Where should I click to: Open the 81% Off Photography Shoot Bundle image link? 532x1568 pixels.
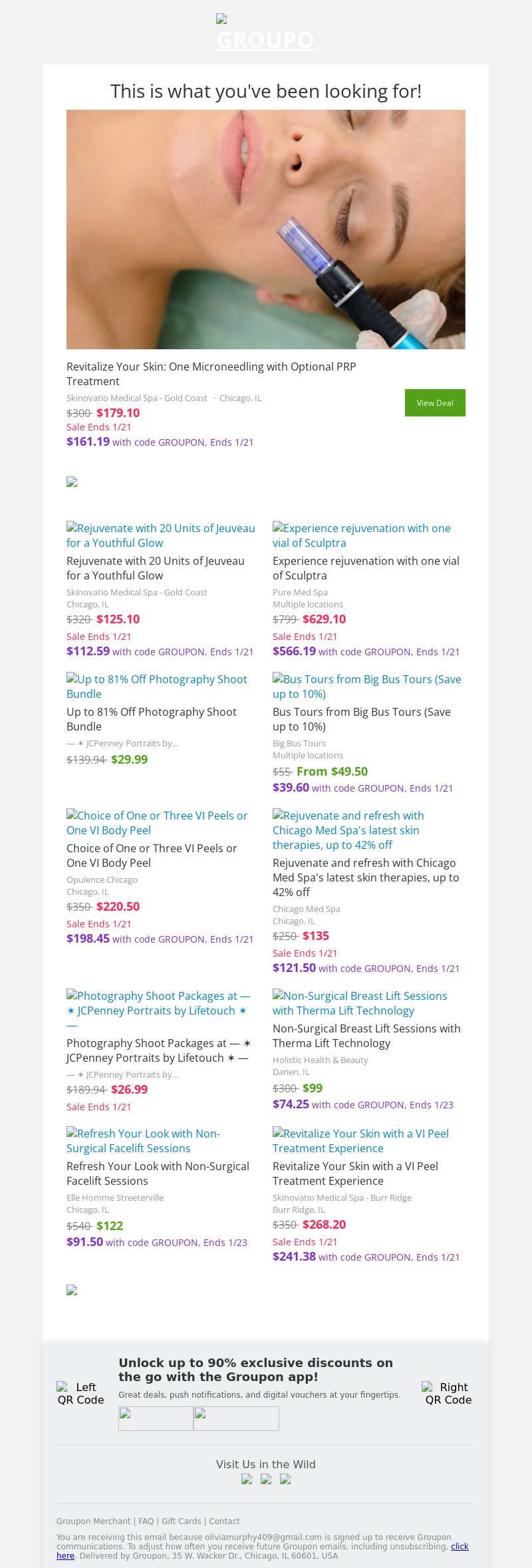[x=157, y=687]
